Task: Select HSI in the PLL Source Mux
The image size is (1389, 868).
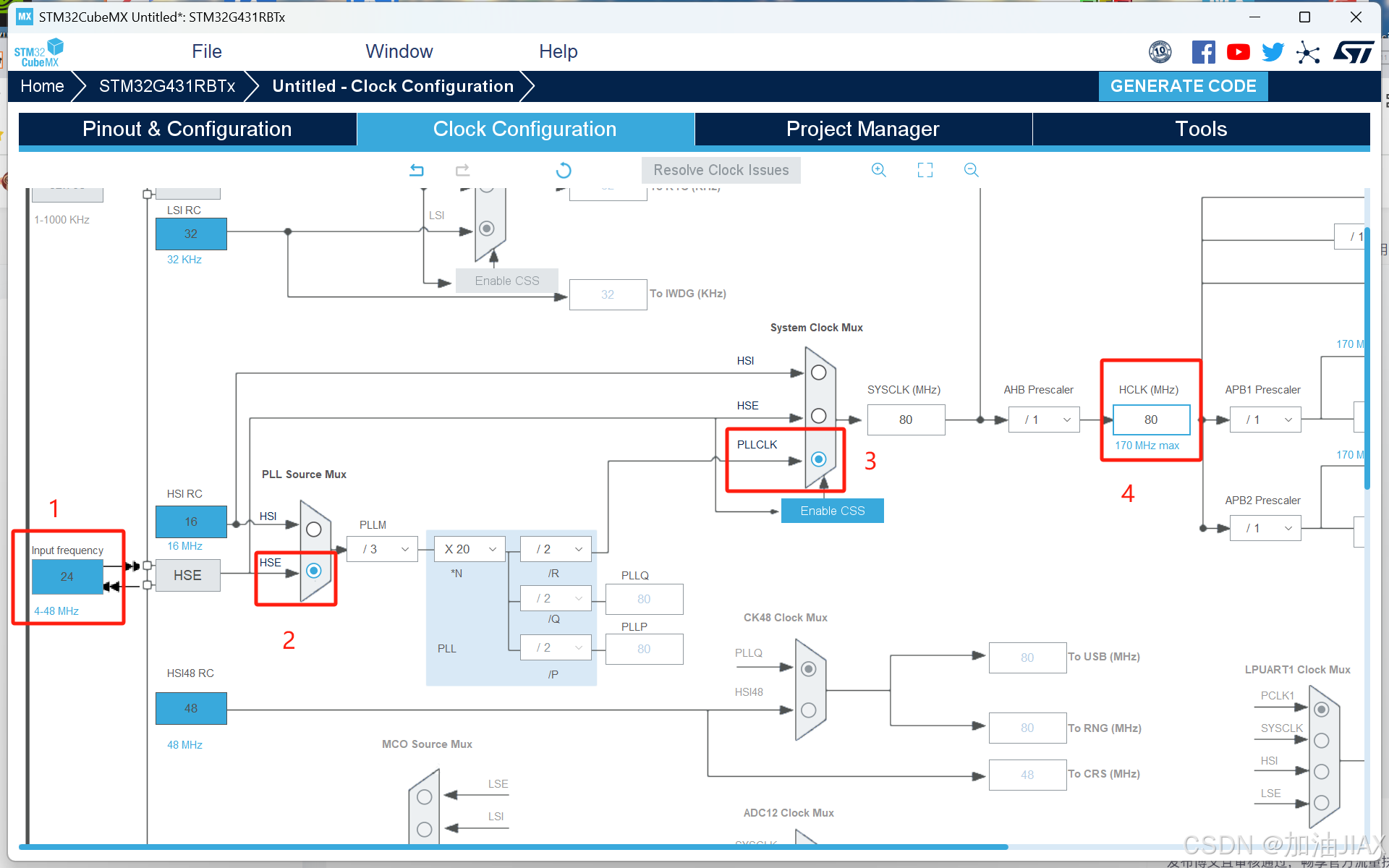Action: tap(314, 529)
